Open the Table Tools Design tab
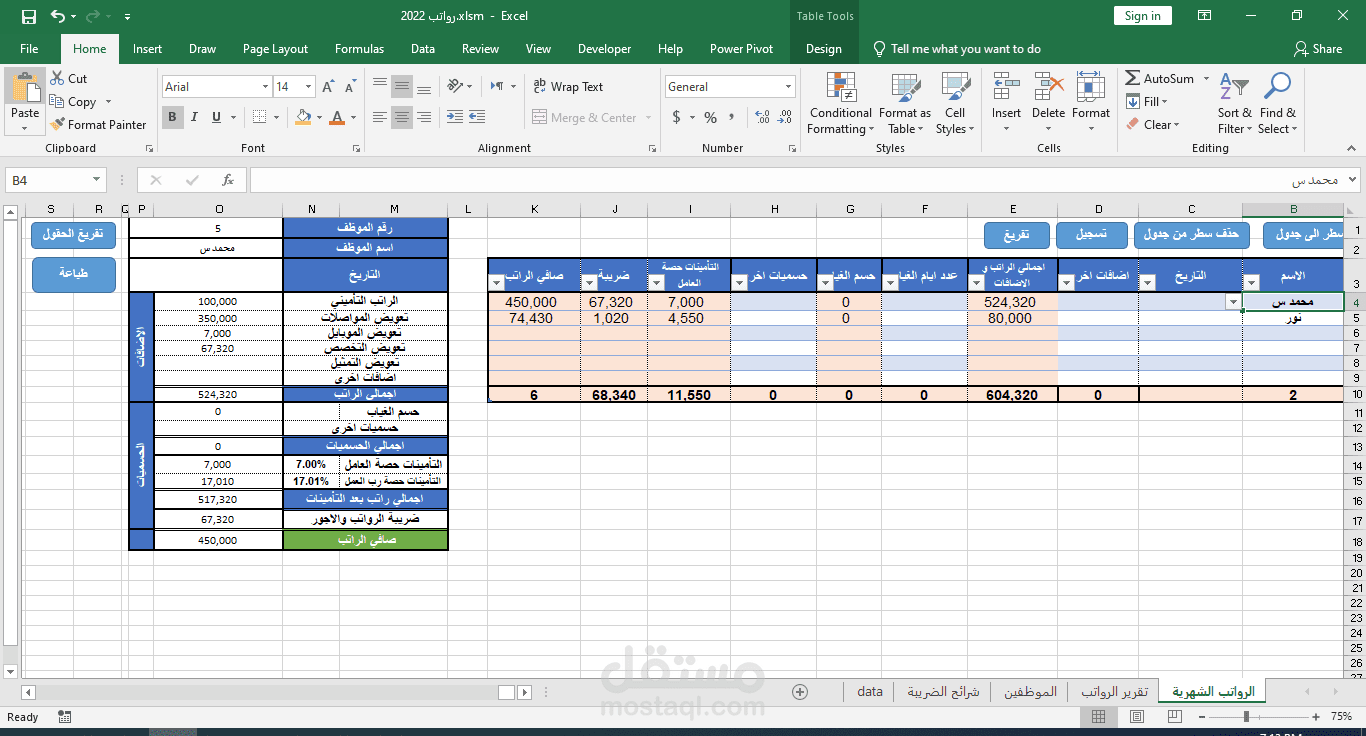This screenshot has width=1366, height=736. (x=823, y=49)
